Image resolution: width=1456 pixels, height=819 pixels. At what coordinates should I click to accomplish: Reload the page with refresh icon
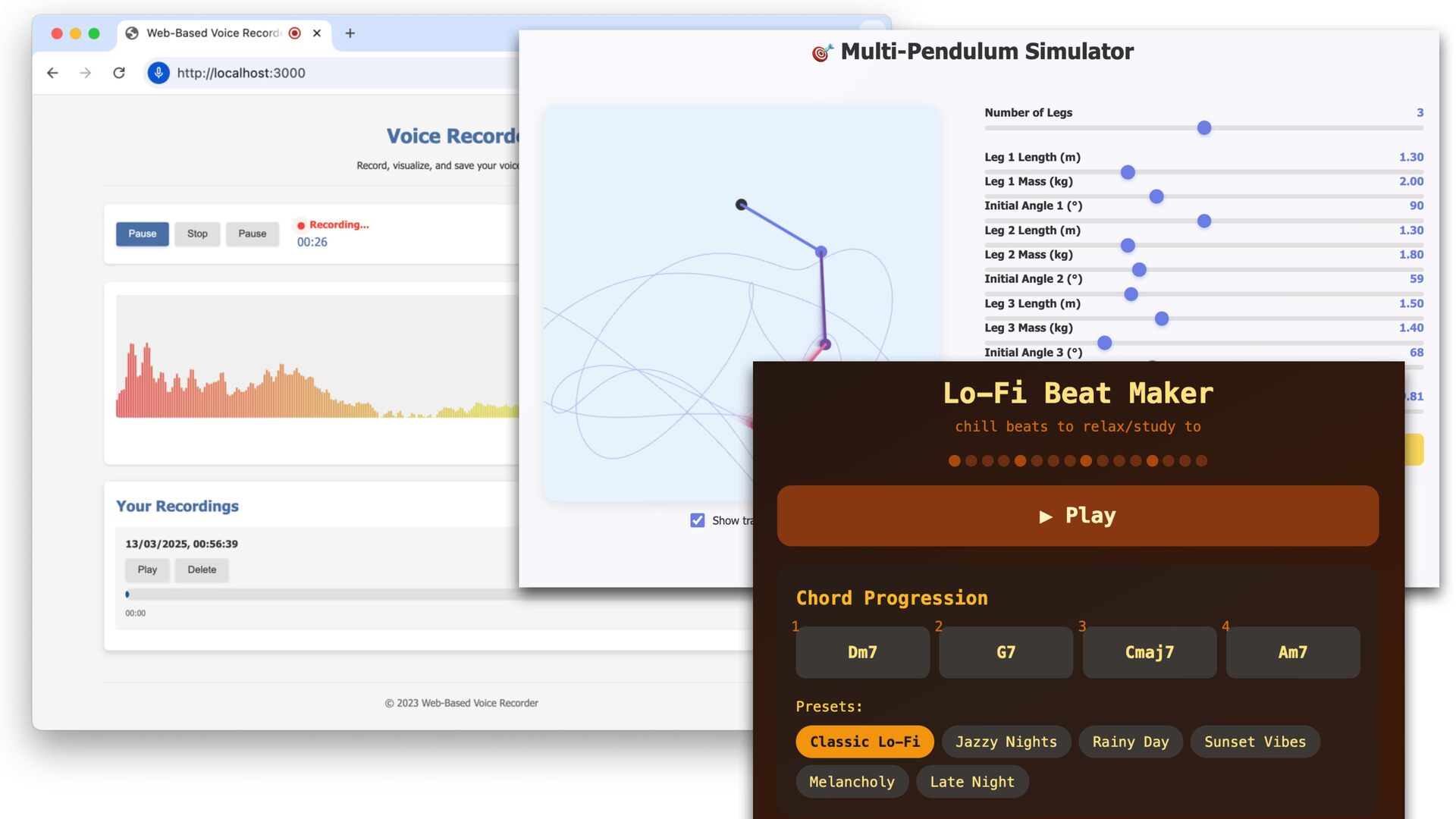pyautogui.click(x=119, y=73)
